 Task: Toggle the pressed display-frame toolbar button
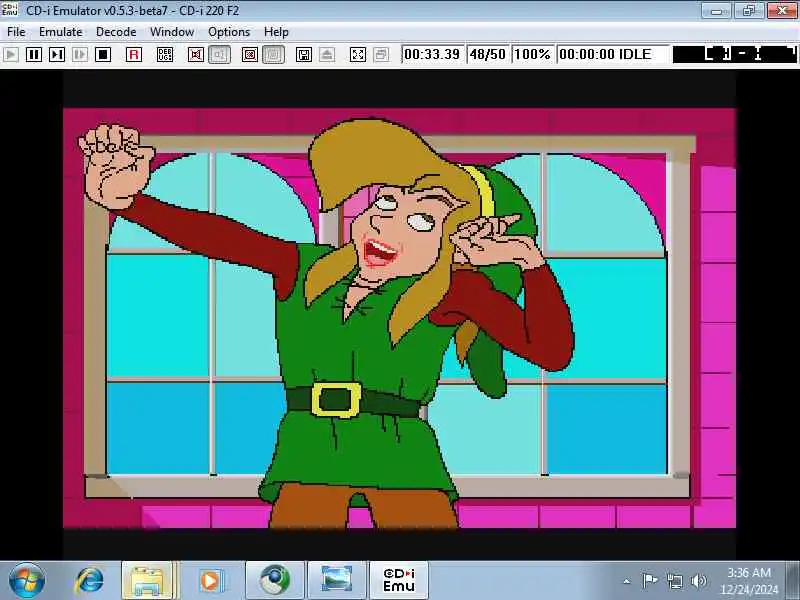click(x=273, y=55)
